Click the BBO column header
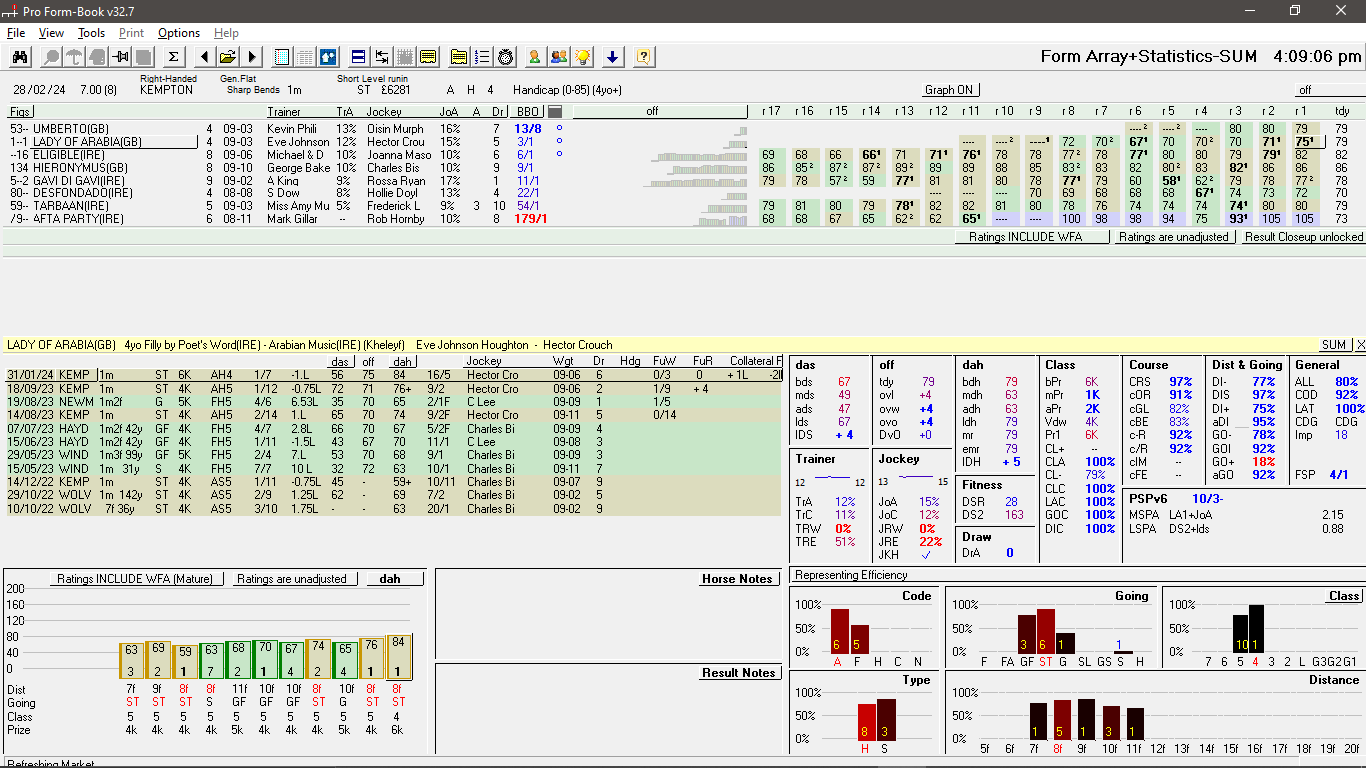The height and width of the screenshot is (768, 1366). tap(527, 112)
